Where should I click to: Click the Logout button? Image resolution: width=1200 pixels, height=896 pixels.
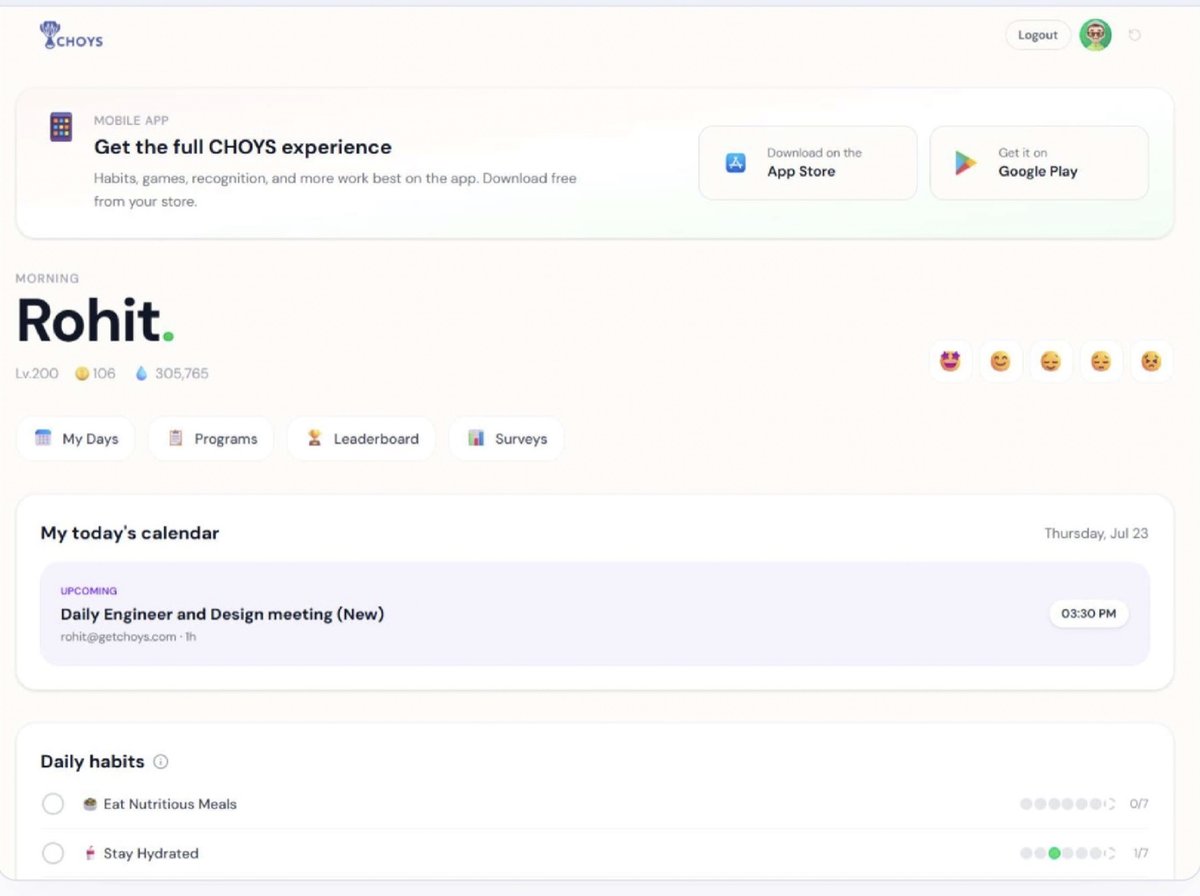point(1037,35)
